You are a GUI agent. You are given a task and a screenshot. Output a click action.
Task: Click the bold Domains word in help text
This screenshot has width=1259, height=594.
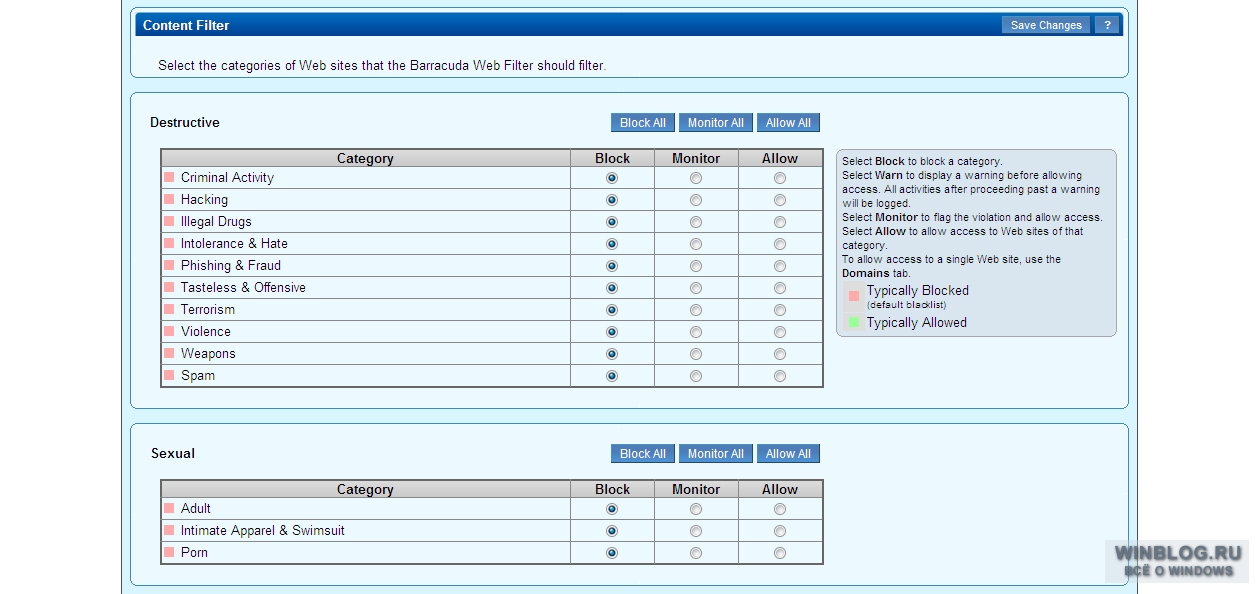[866, 273]
